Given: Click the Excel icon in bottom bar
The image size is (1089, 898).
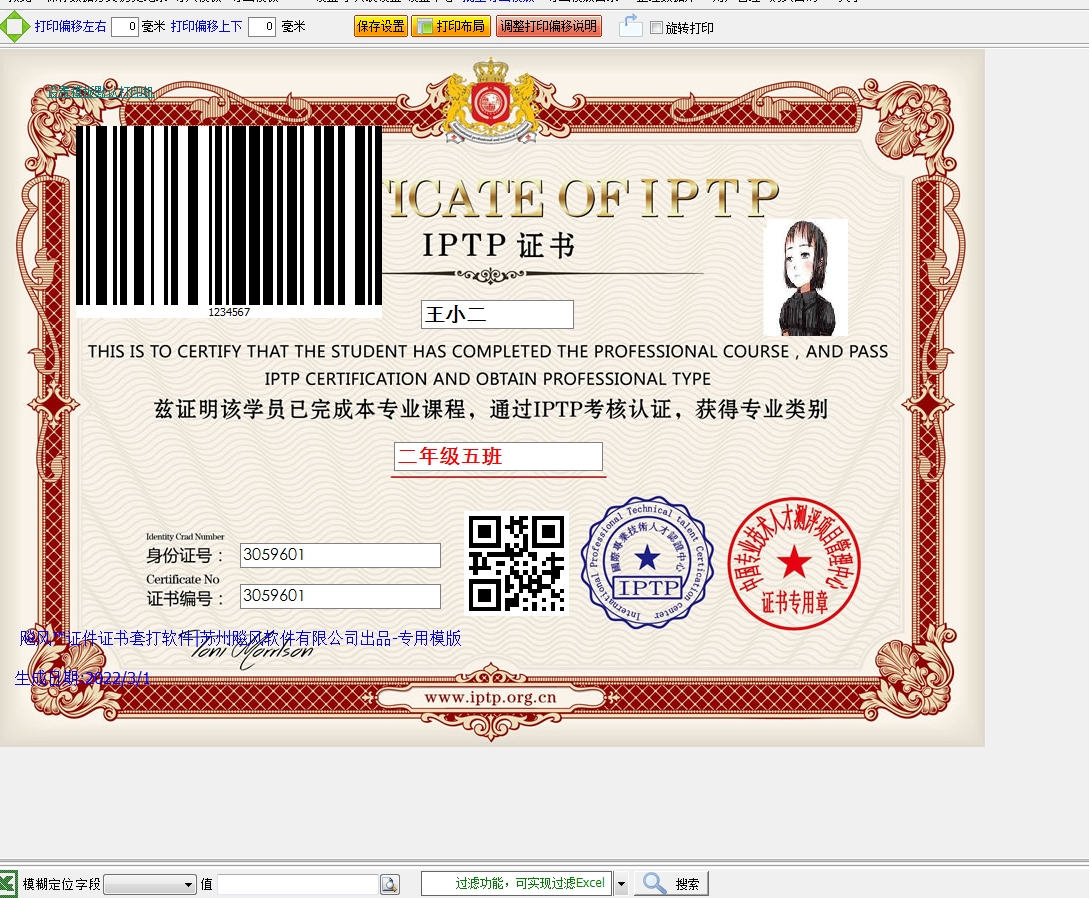Looking at the screenshot, I should click(7, 883).
